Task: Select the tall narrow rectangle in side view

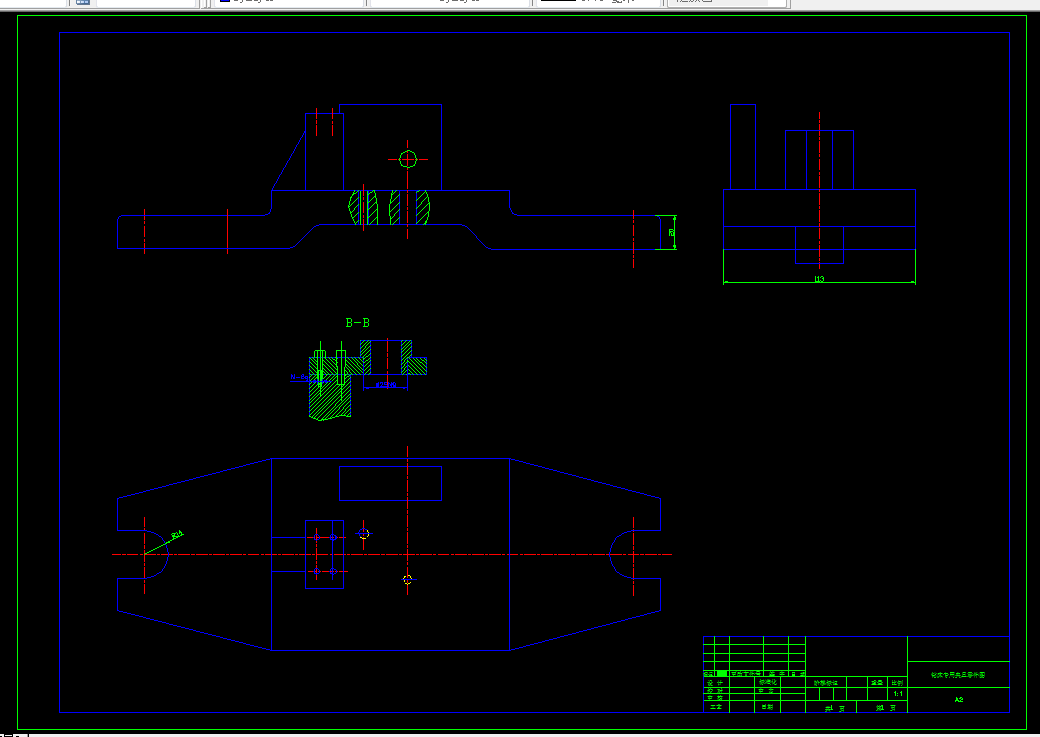Action: [743, 147]
